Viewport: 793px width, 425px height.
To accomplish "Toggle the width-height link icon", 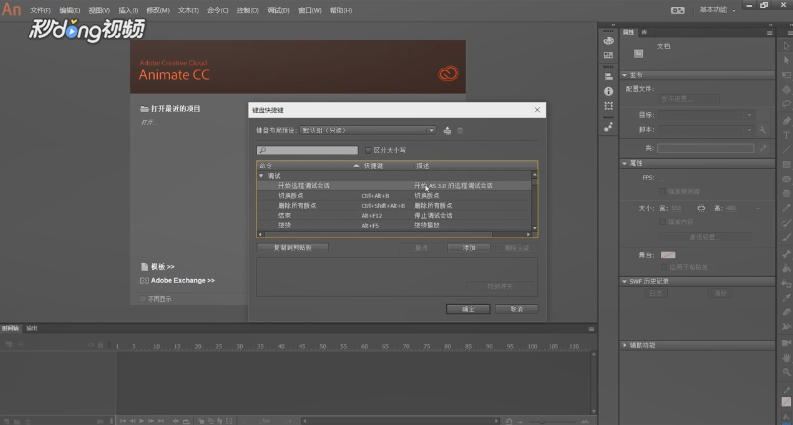I will click(x=701, y=208).
